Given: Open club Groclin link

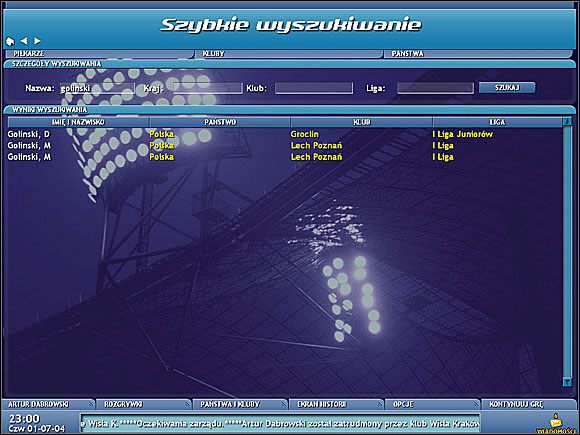Looking at the screenshot, I should point(304,134).
